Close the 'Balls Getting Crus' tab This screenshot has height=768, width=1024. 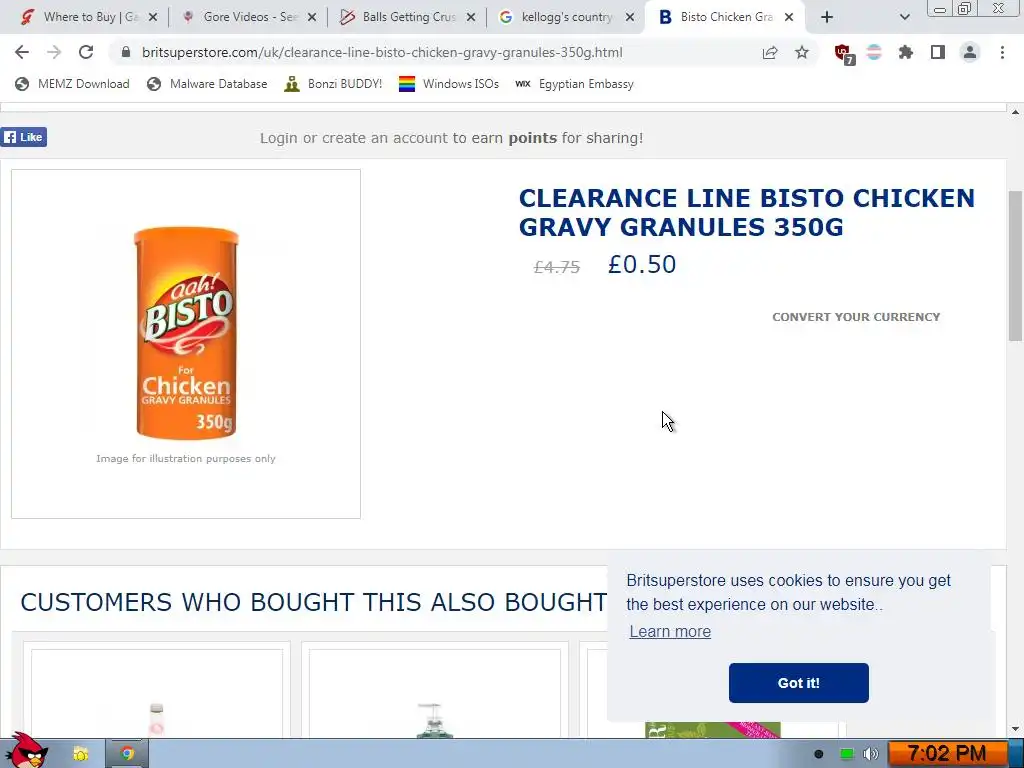(471, 17)
